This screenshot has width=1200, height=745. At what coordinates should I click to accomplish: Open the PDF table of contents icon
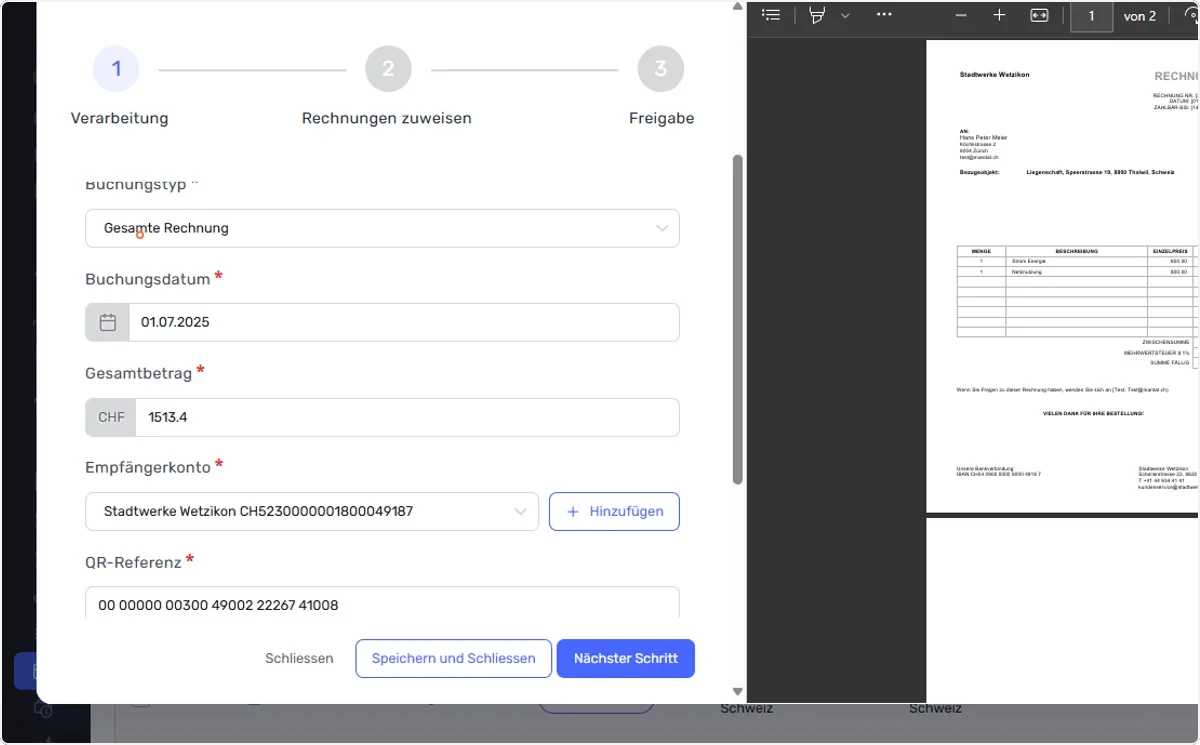click(x=770, y=15)
